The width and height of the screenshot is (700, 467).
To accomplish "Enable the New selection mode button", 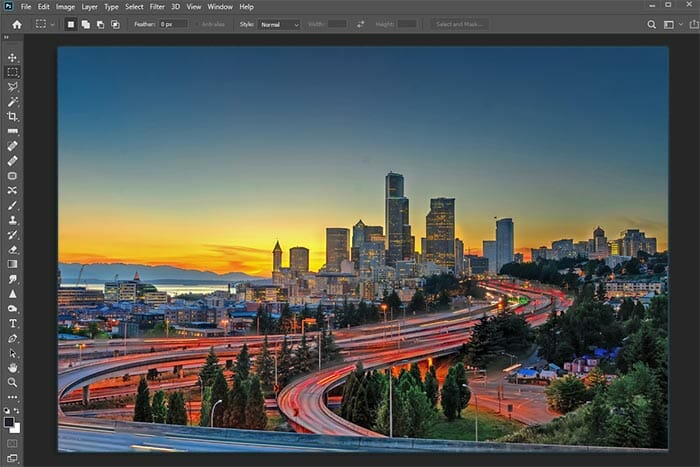I will 71,24.
